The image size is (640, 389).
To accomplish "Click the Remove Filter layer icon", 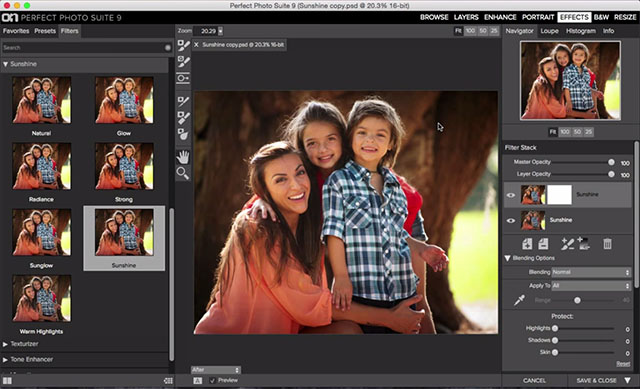I will [543, 244].
